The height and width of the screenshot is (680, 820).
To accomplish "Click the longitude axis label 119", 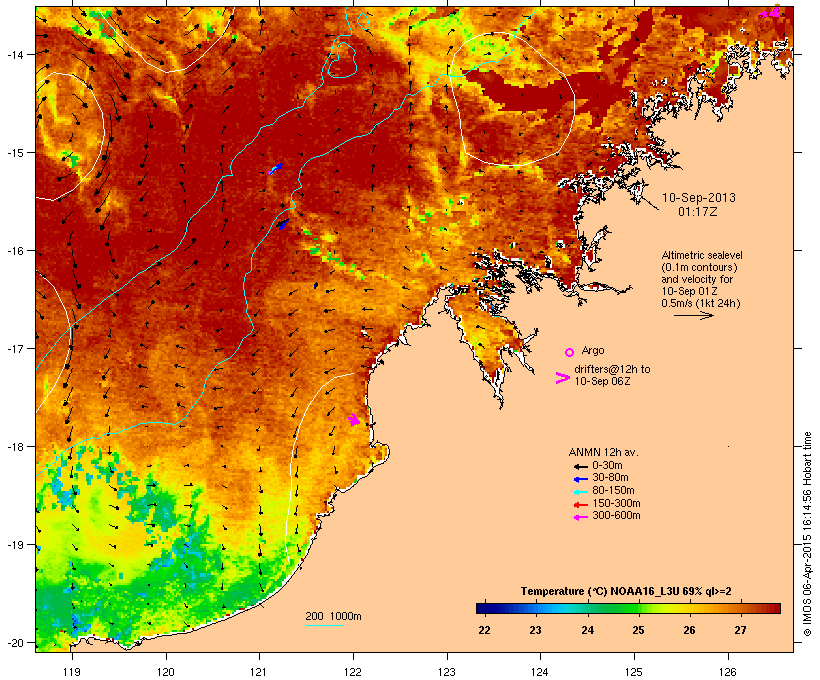I will point(72,672).
